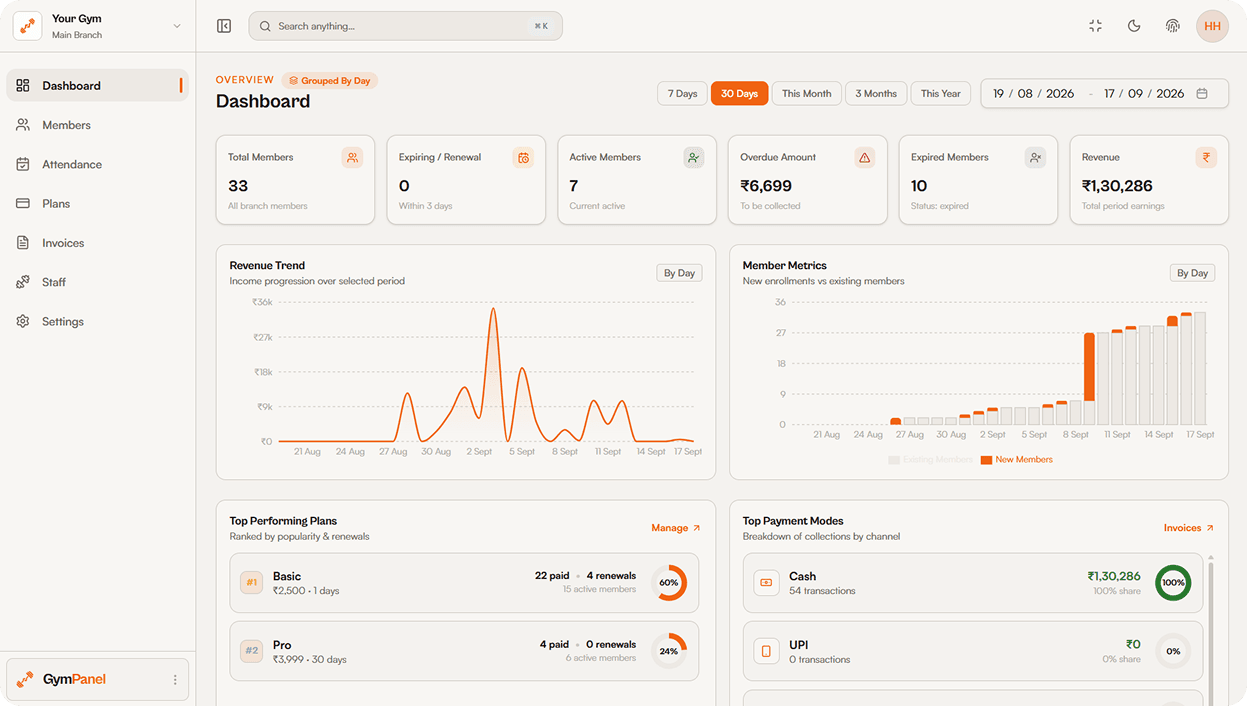This screenshot has height=706, width=1247.
Task: Click the UPI payment mode icon
Action: (767, 651)
